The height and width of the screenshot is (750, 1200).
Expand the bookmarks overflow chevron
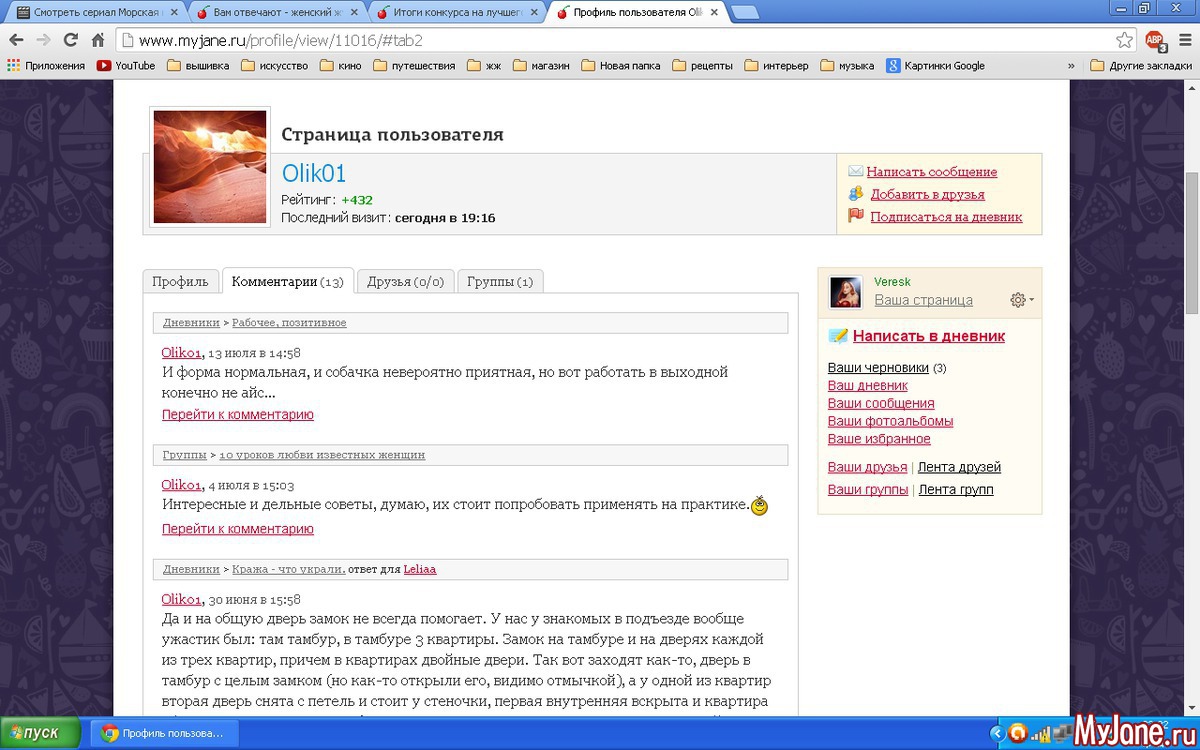tap(1071, 66)
